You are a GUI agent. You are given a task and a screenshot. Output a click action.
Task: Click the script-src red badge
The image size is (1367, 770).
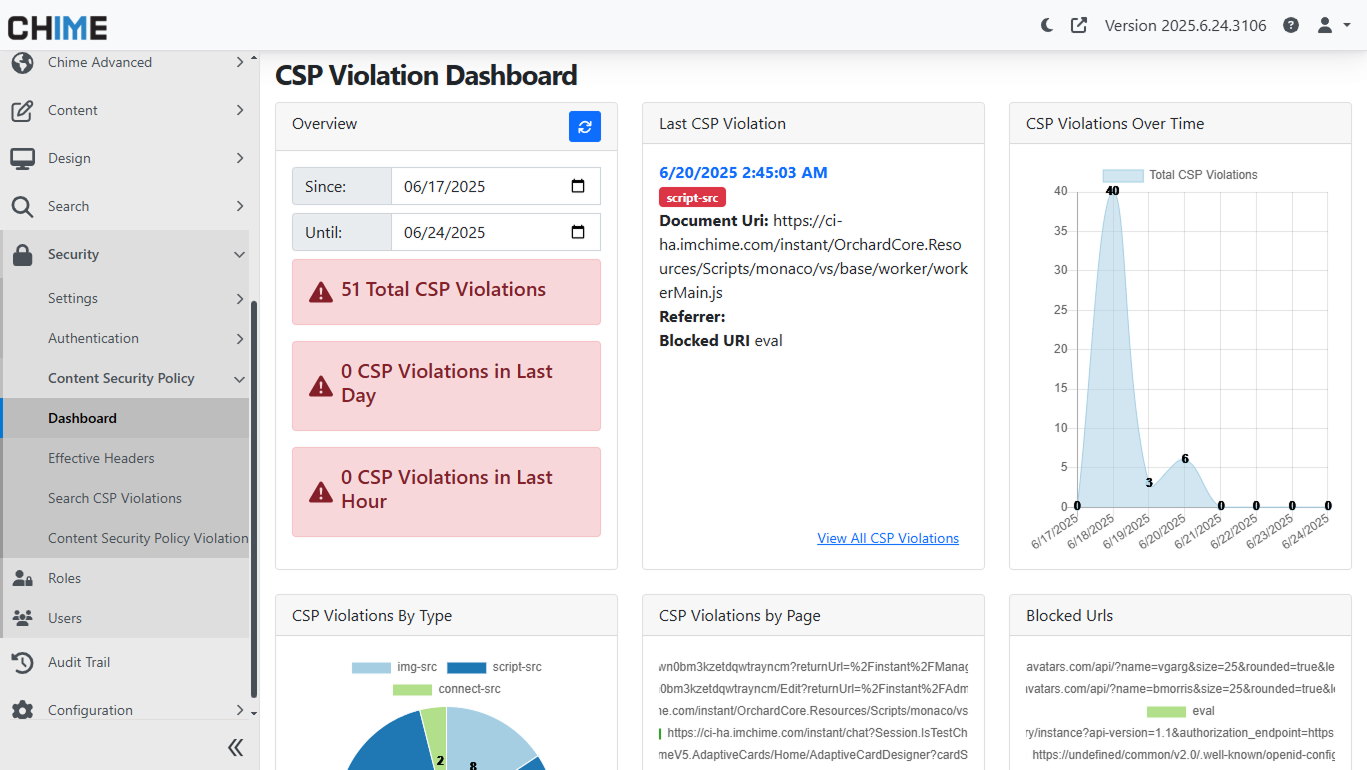coord(692,198)
